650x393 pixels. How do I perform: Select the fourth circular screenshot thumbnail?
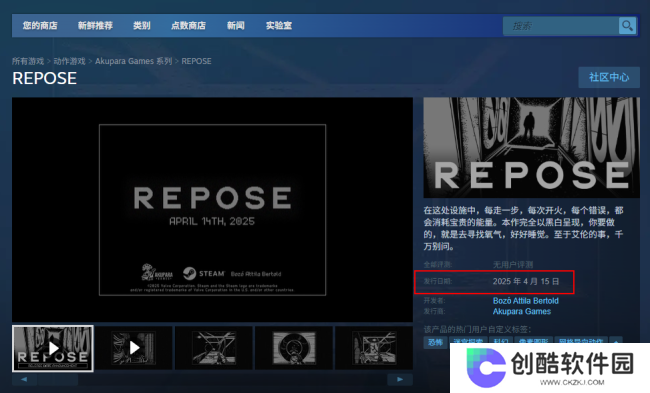point(294,348)
